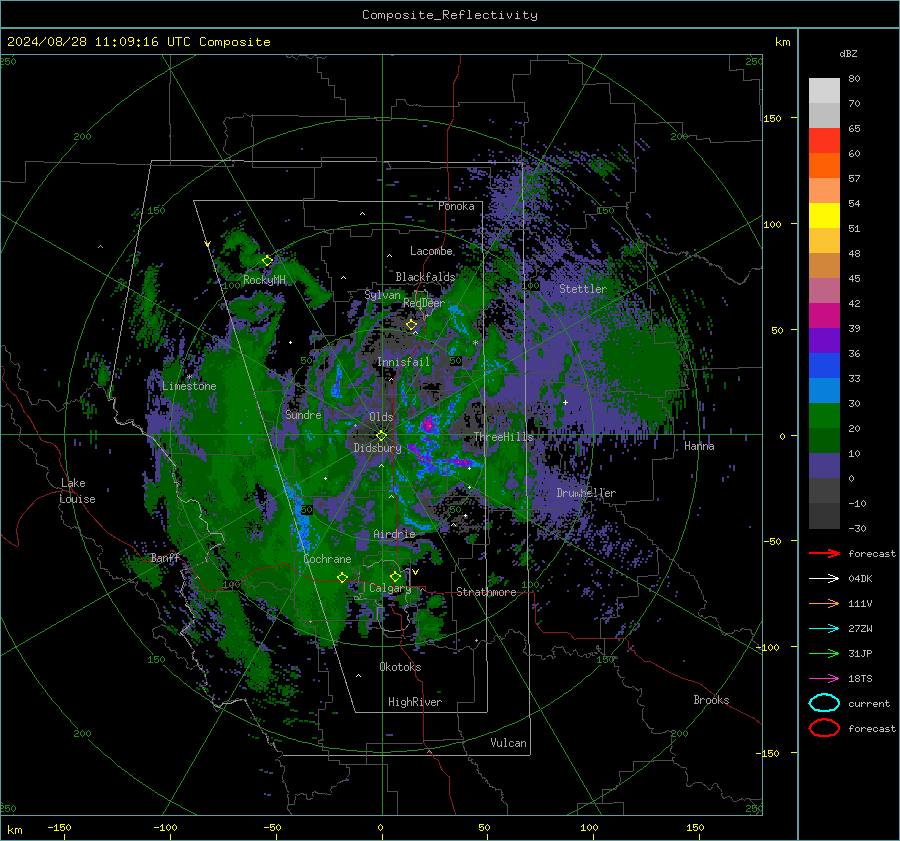The width and height of the screenshot is (900, 841).
Task: Click the Vulcan map label
Action: [x=508, y=743]
